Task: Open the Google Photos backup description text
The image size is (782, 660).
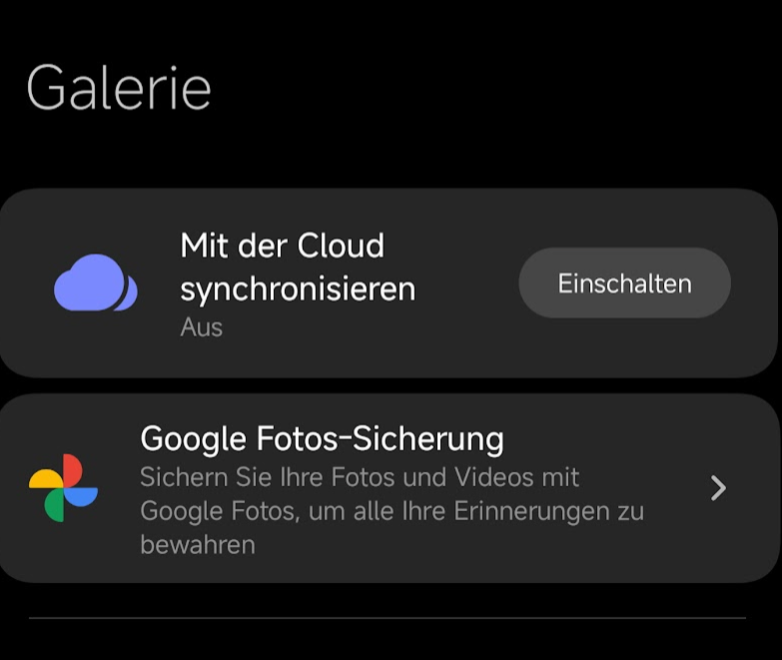Action: 392,511
